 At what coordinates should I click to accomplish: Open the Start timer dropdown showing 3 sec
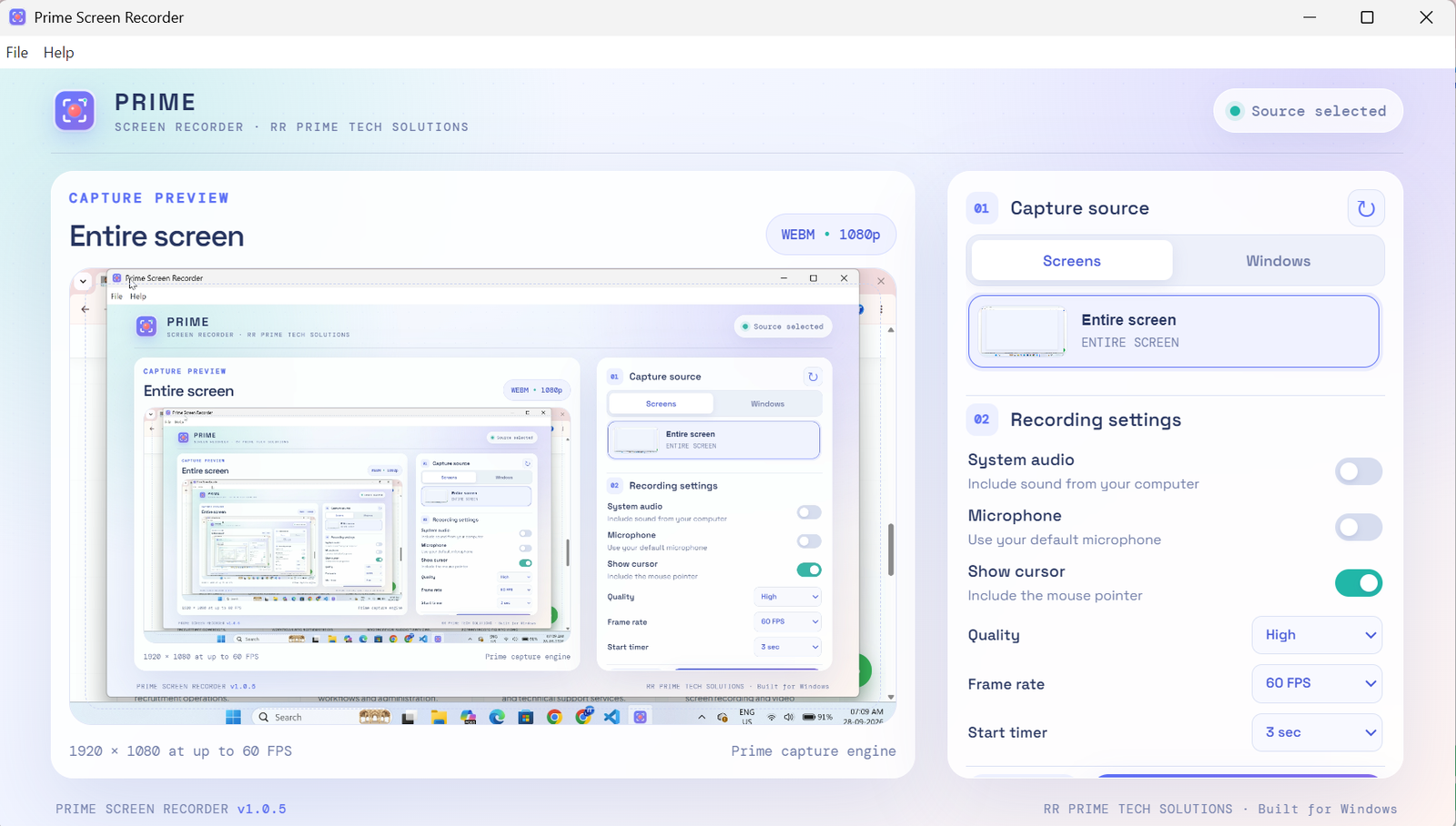click(1317, 732)
